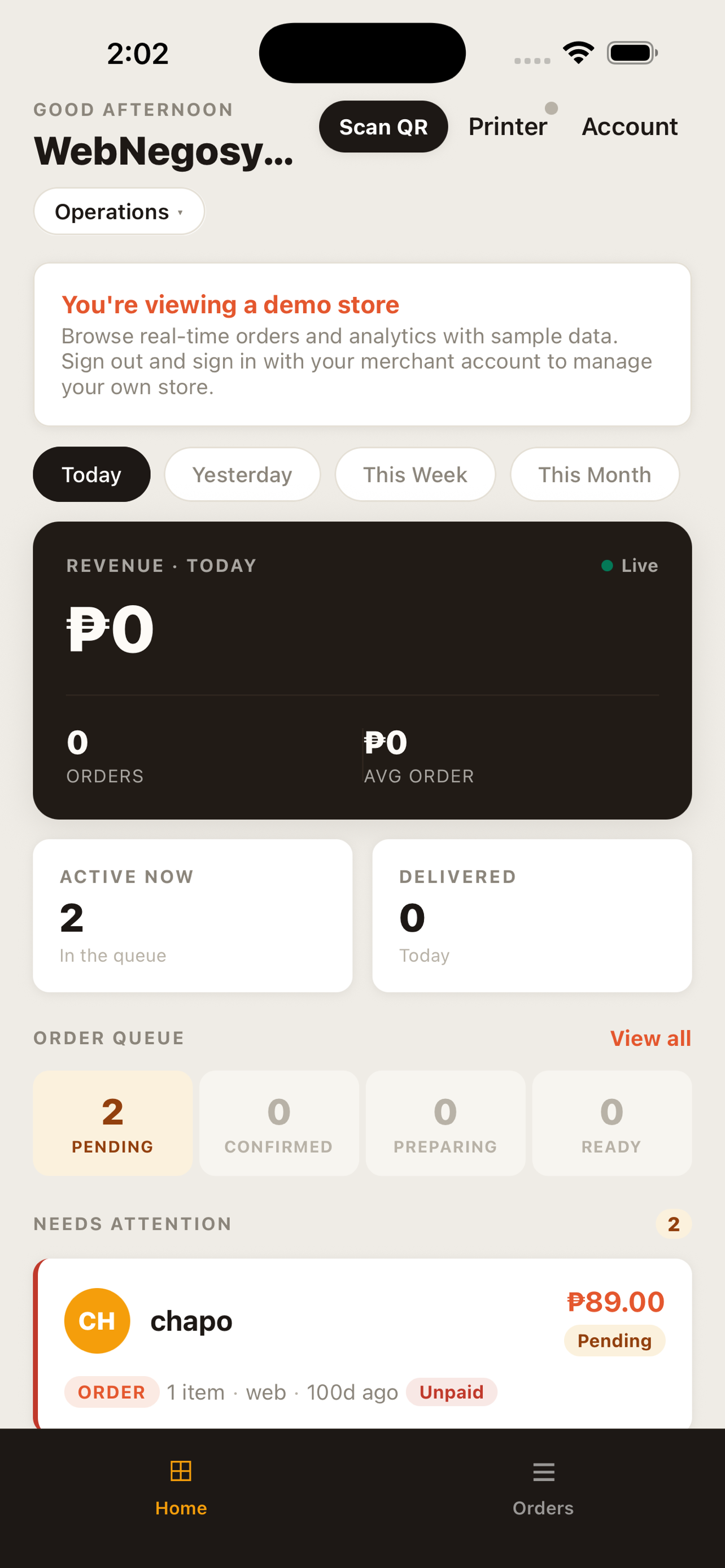
Task: Click the Operations dropdown arrow
Action: click(x=180, y=212)
